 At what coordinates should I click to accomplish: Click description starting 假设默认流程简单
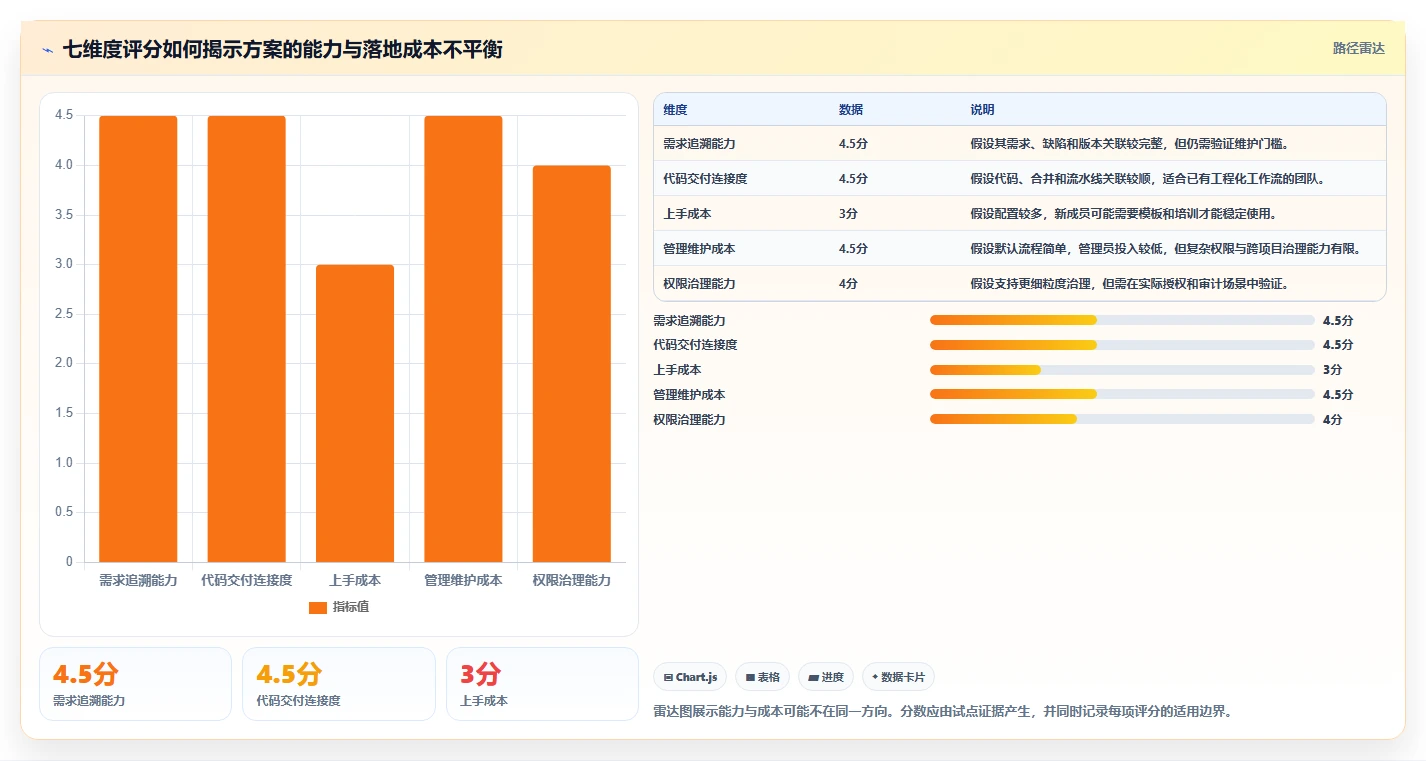(x=1165, y=249)
